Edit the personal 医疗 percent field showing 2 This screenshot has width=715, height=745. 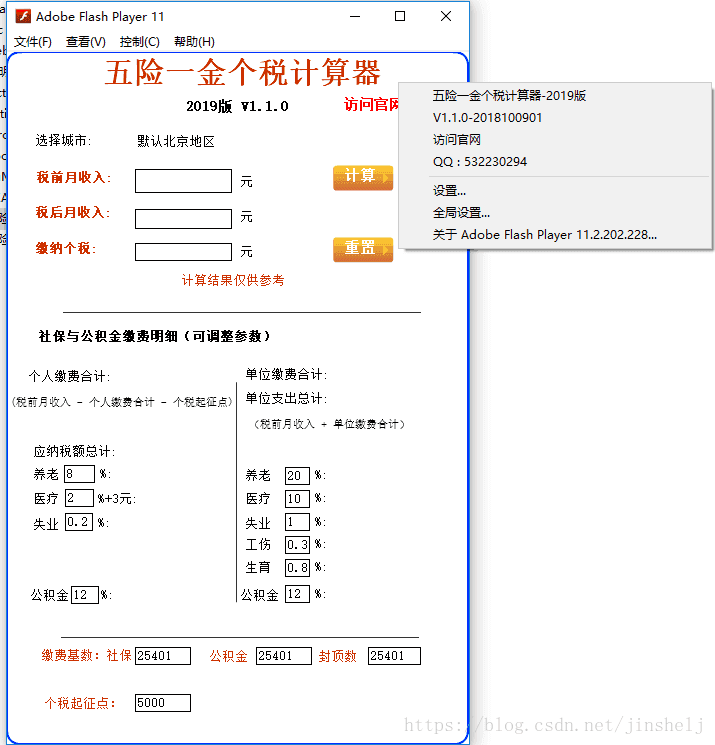tap(79, 498)
